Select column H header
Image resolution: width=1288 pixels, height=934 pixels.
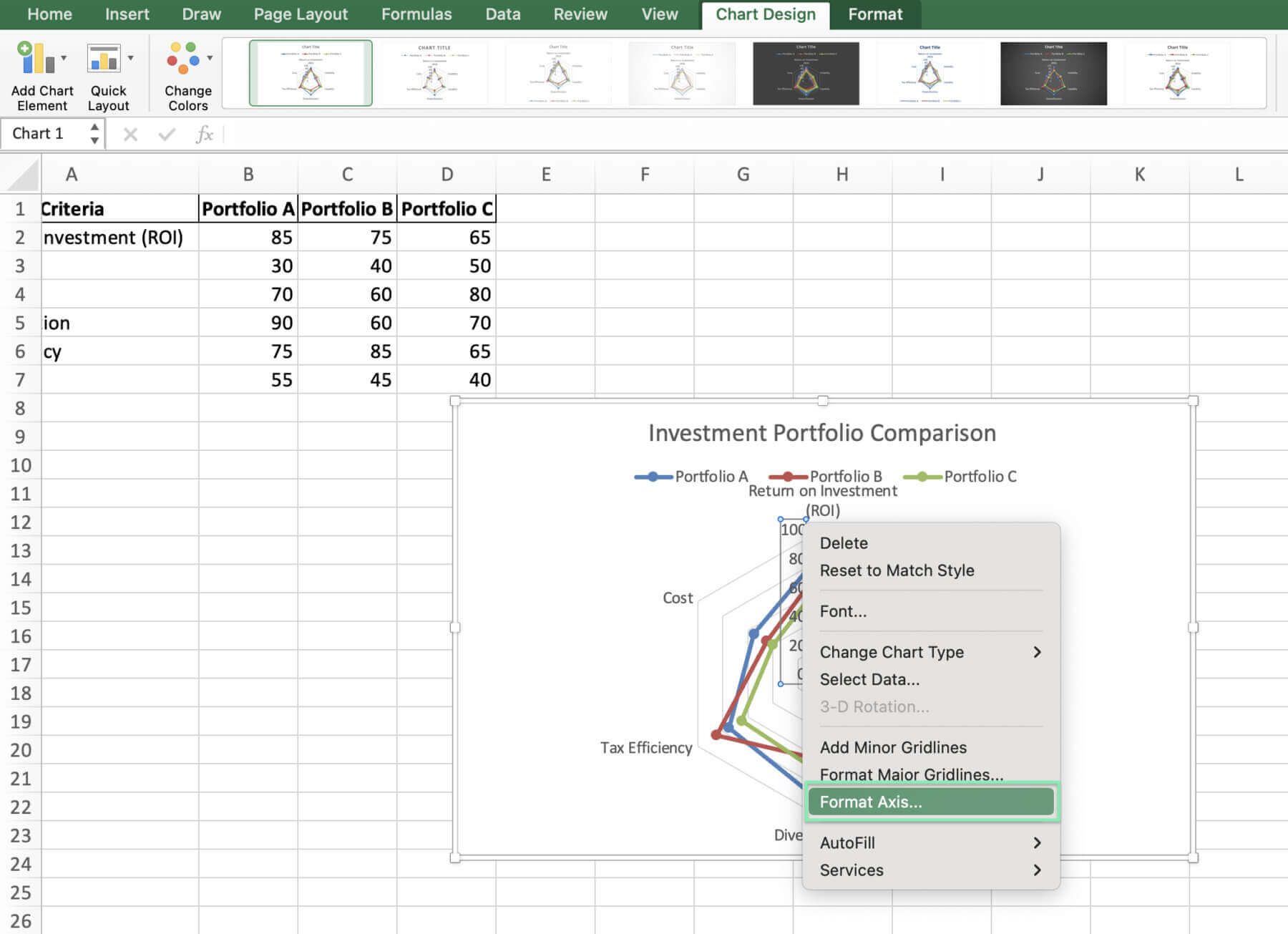(x=842, y=175)
